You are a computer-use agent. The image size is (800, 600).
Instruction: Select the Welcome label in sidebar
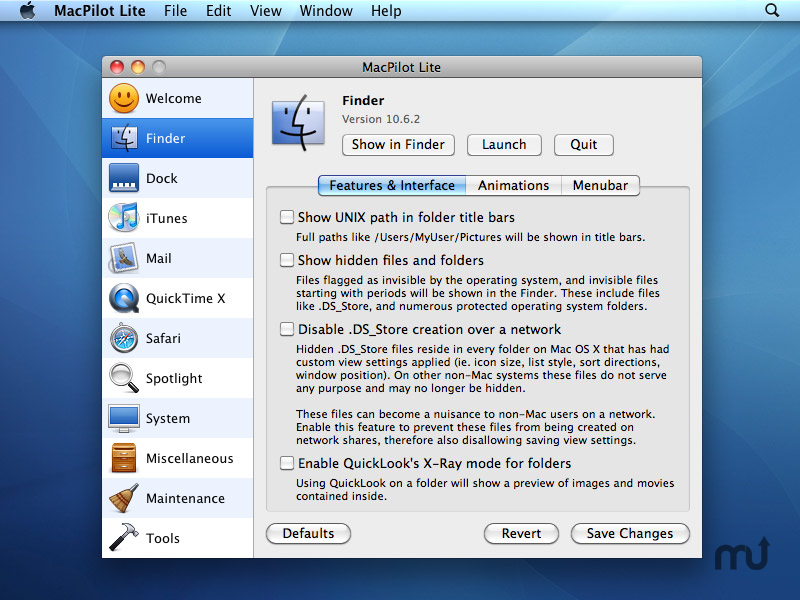click(x=173, y=98)
